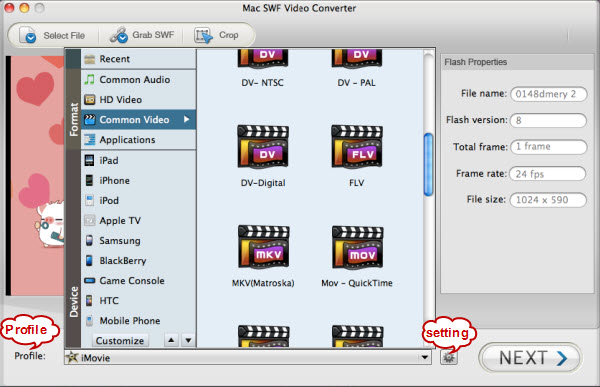Choose the DV- NTSC format icon
The width and height of the screenshot is (600, 387).
click(263, 59)
